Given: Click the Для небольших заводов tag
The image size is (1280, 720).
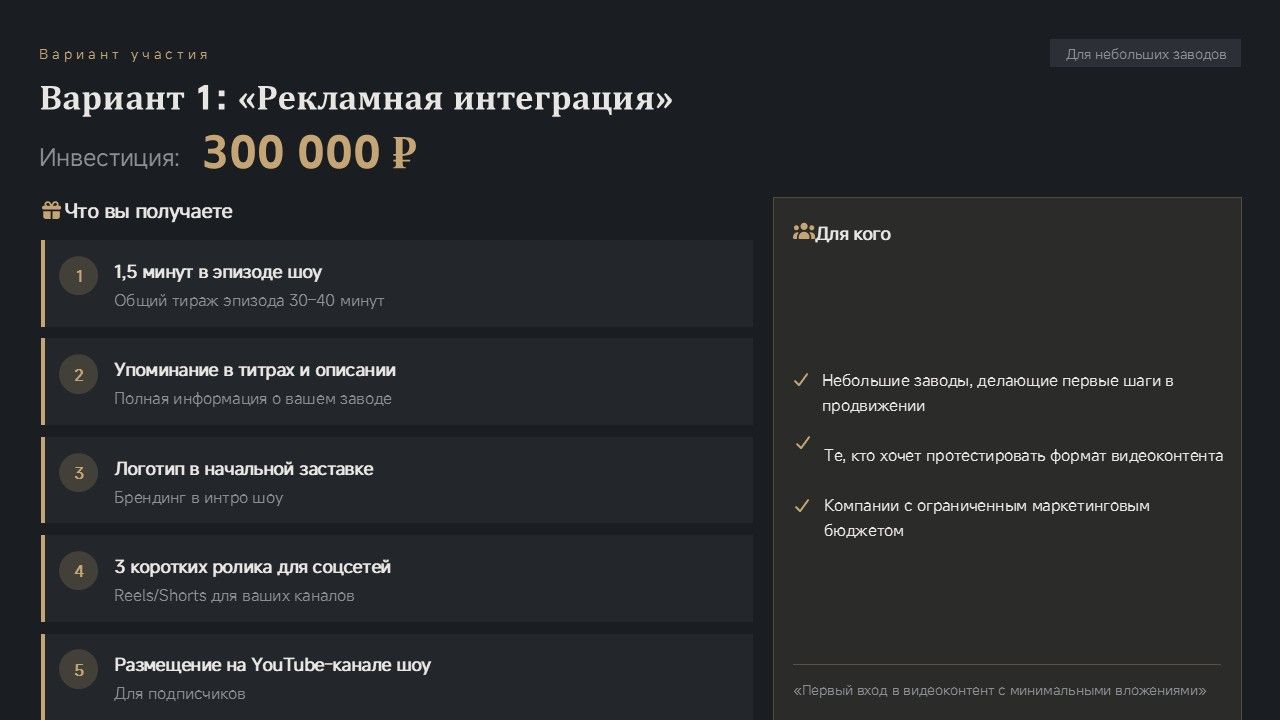Looking at the screenshot, I should click(x=1145, y=54).
